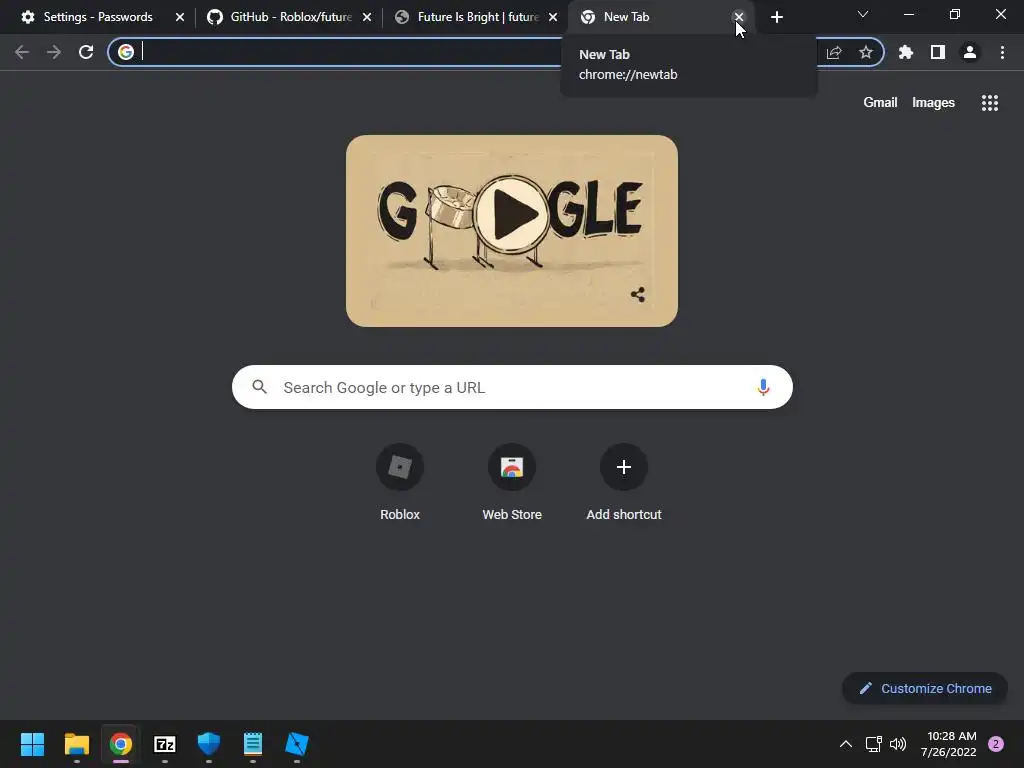
Task: Close the Settings - Passwords tab
Action: (180, 17)
